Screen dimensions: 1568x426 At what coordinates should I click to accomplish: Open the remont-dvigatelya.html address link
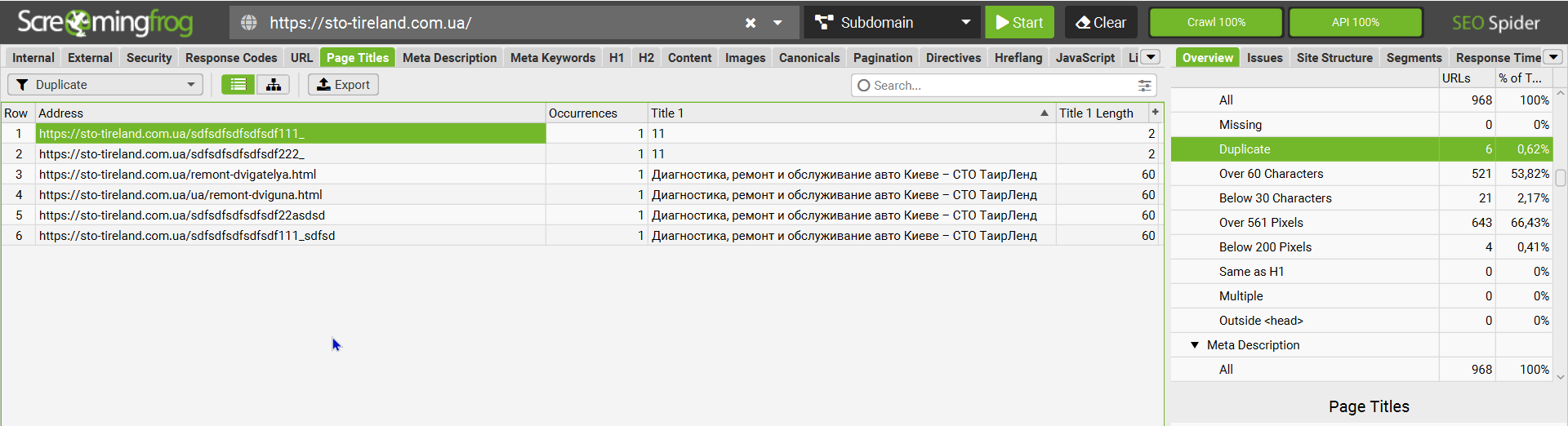[177, 175]
